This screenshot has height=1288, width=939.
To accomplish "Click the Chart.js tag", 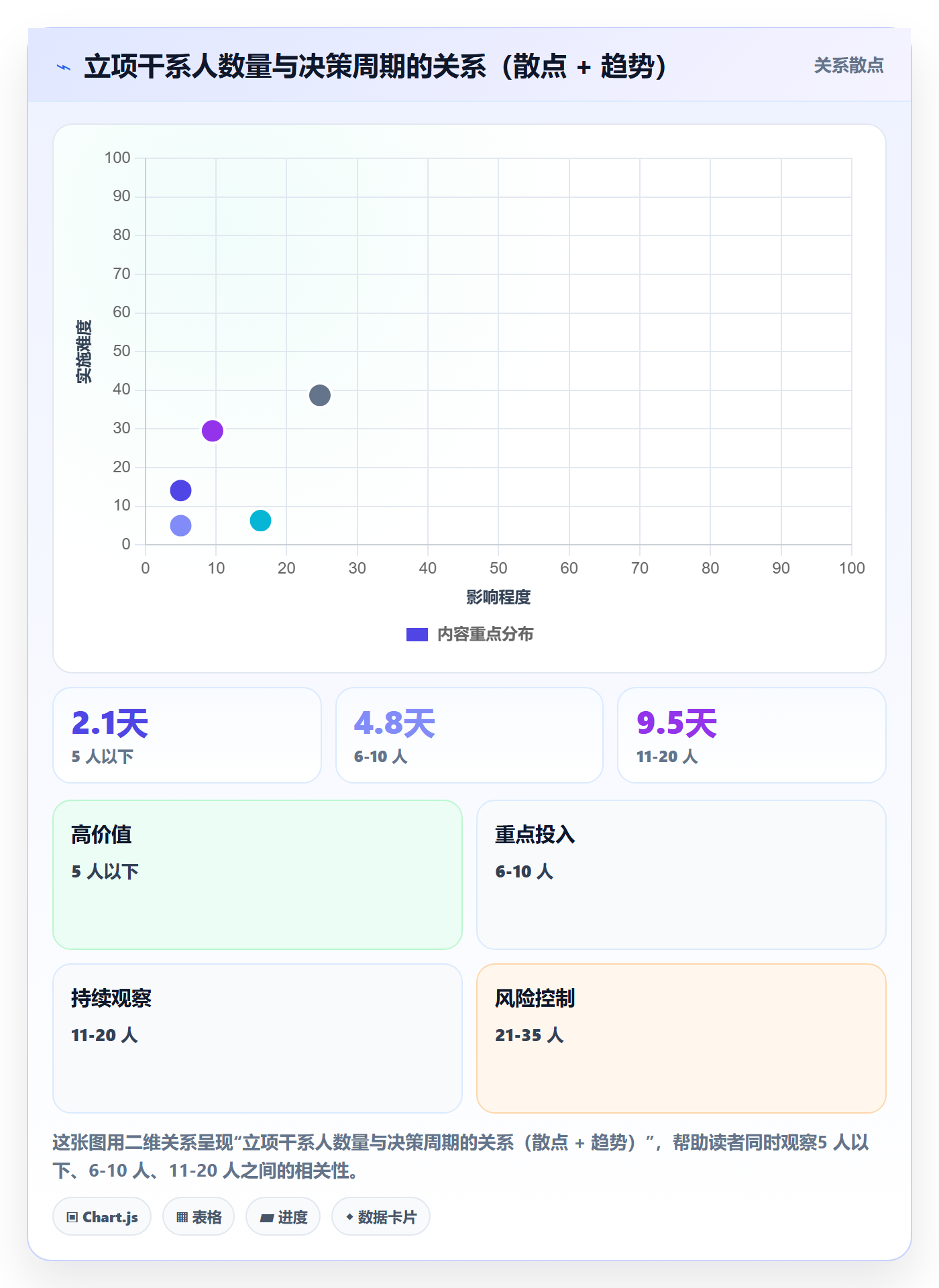I will [102, 1217].
